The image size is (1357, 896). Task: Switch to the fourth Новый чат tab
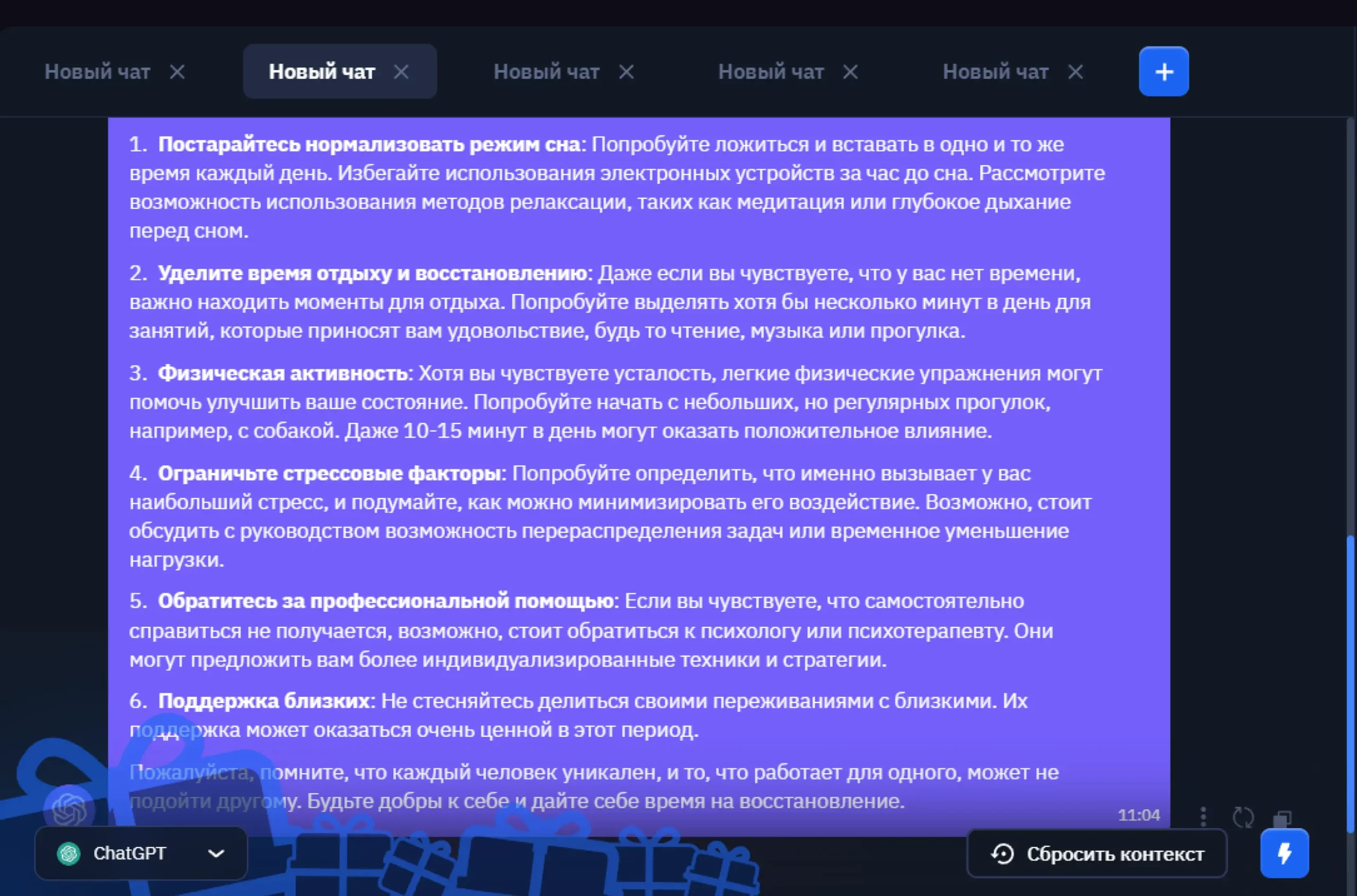pyautogui.click(x=771, y=72)
